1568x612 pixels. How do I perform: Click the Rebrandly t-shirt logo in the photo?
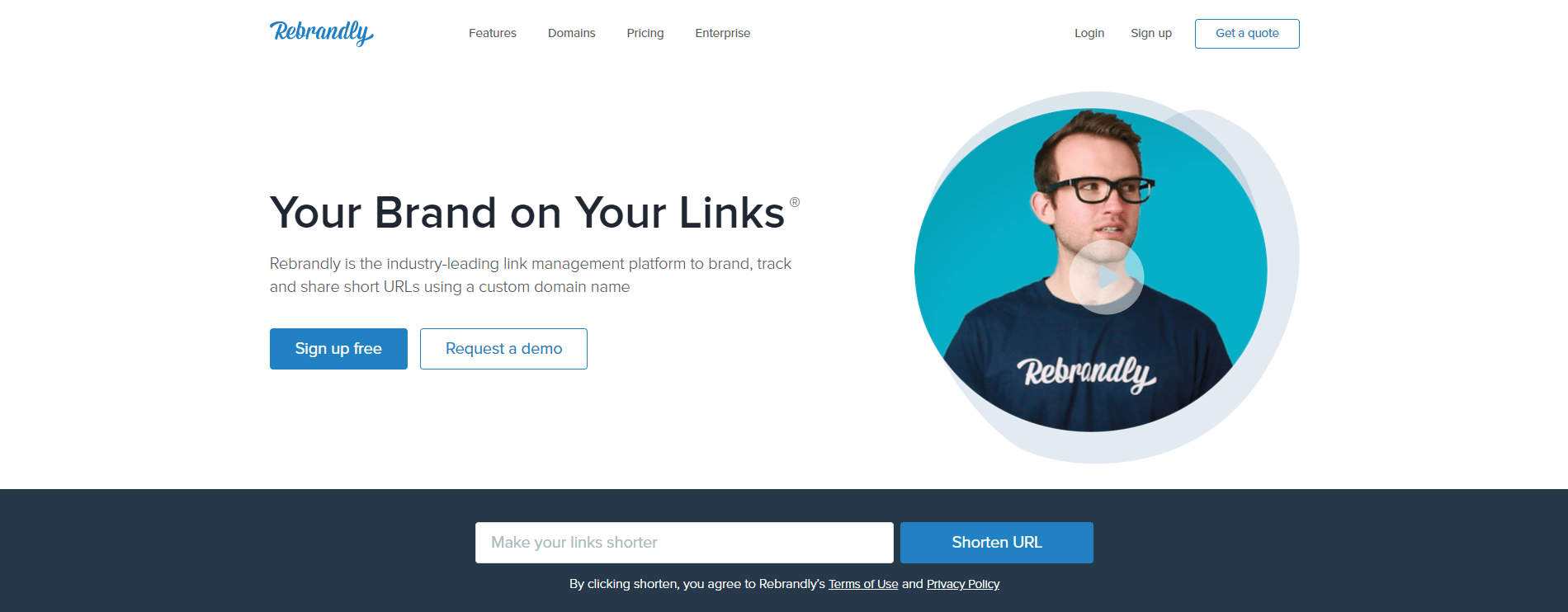tap(1087, 374)
